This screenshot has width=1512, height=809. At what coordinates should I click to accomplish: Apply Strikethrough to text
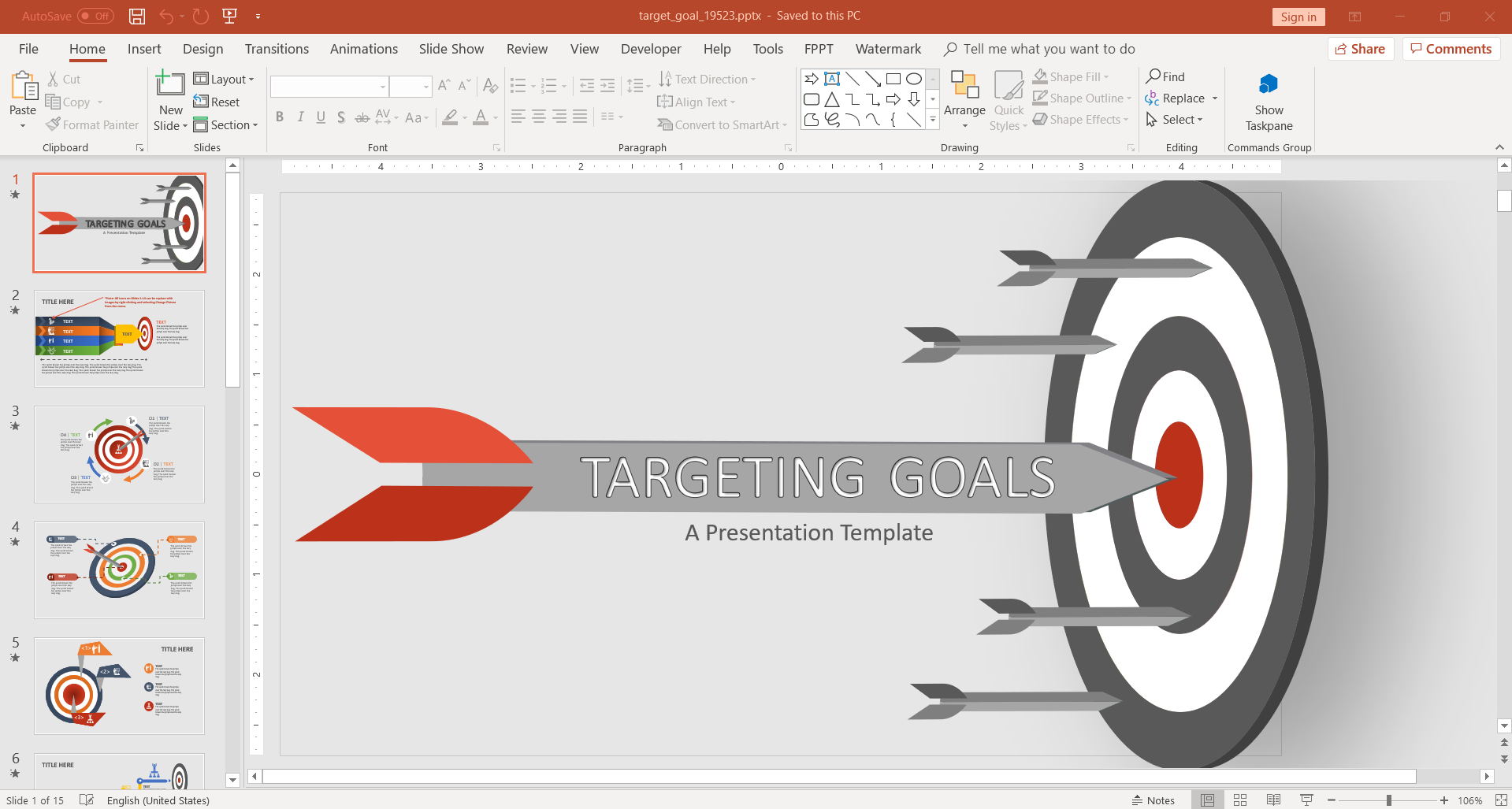tap(362, 117)
